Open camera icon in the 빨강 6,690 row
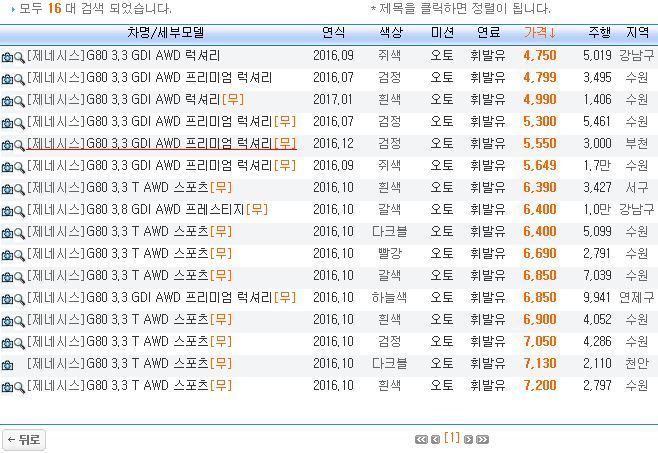 click(7, 255)
